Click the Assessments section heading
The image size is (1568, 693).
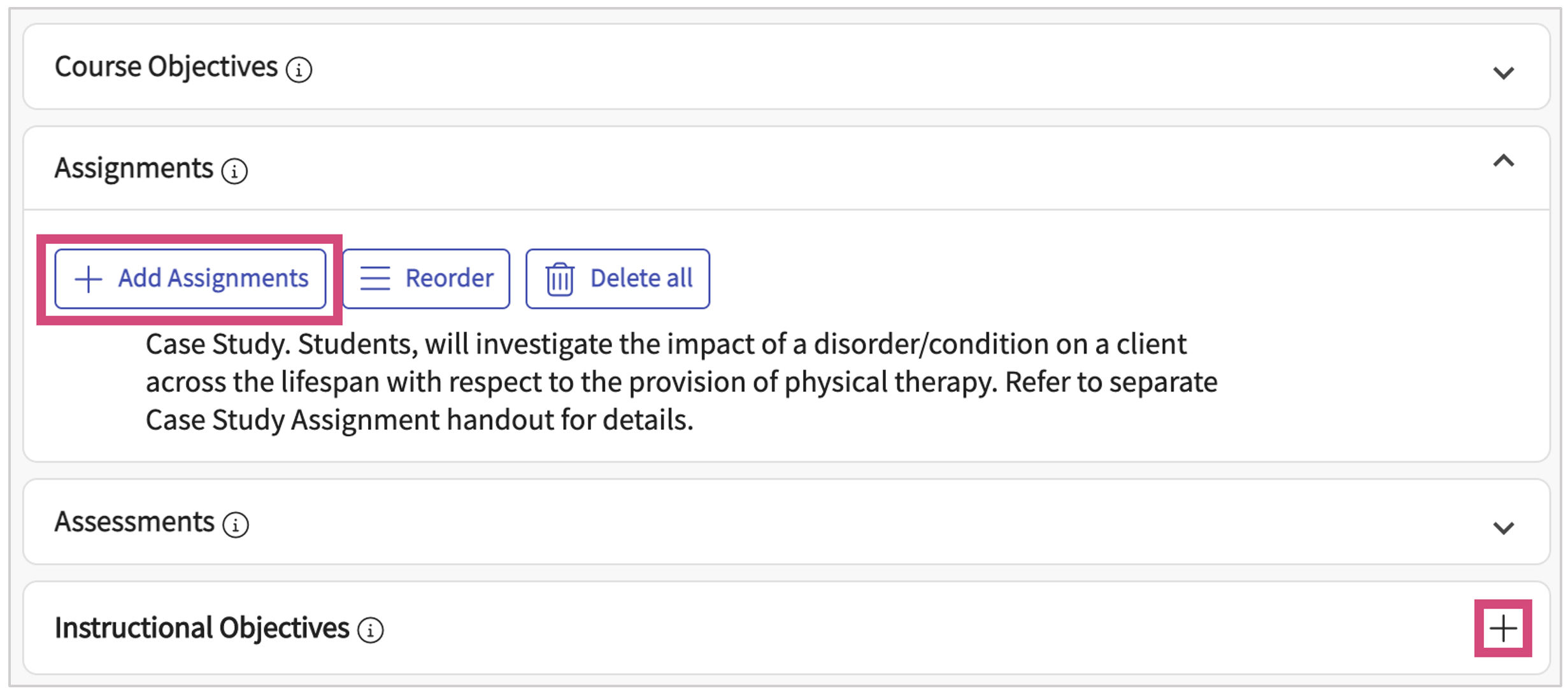click(134, 522)
